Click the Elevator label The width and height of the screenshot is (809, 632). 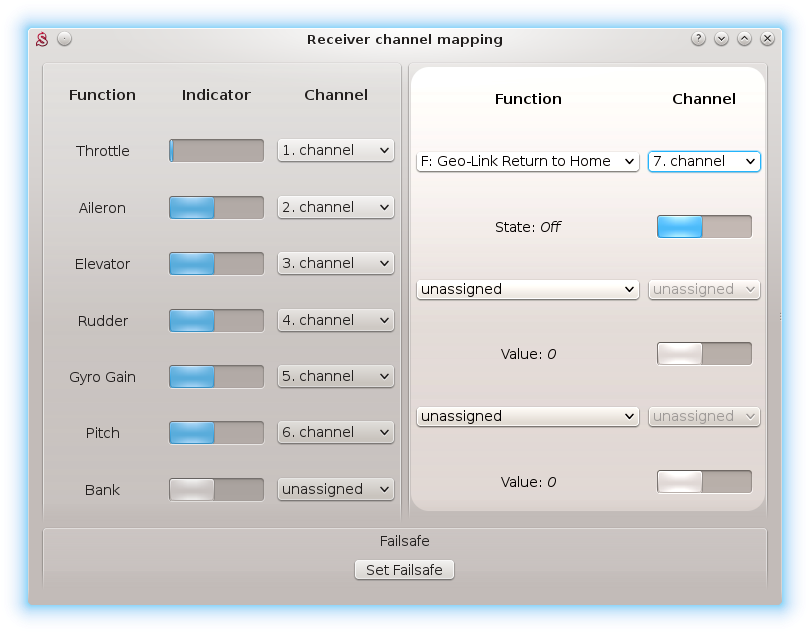102,264
